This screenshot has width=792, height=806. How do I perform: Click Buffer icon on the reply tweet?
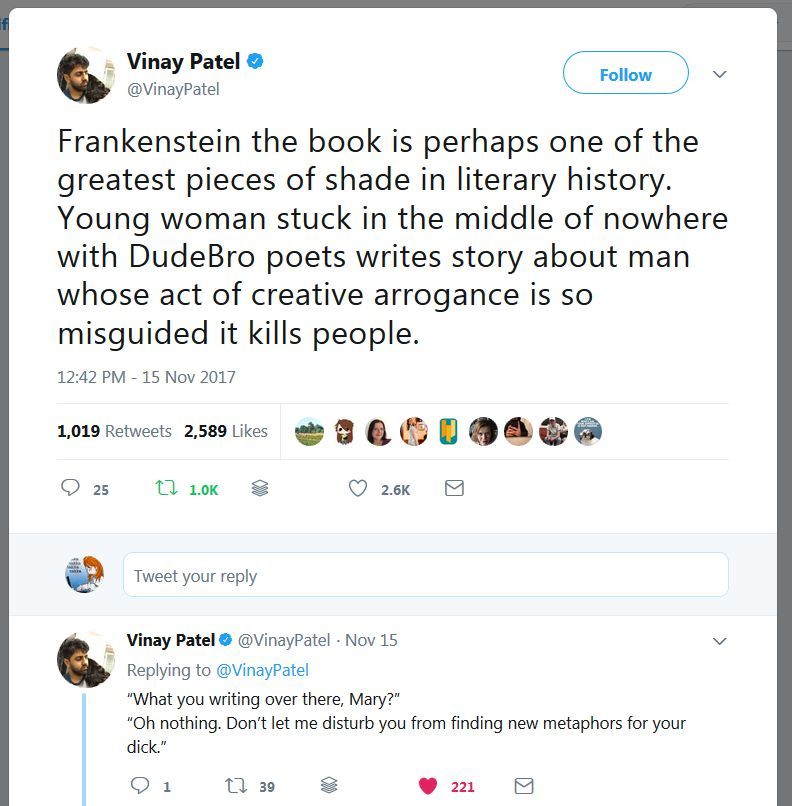pyautogui.click(x=329, y=786)
